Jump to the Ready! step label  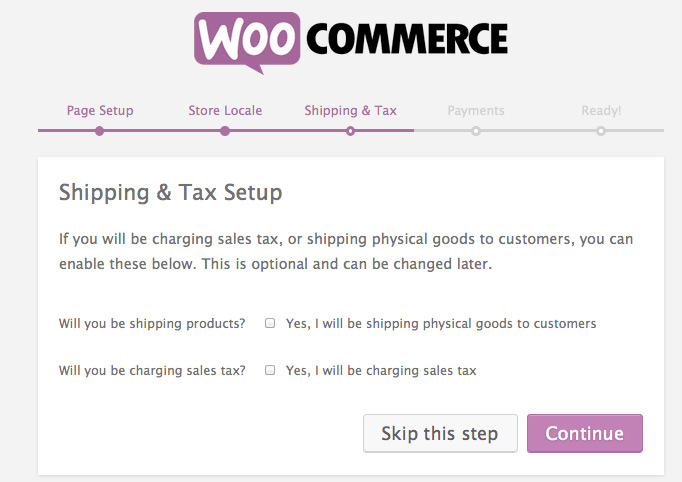point(601,110)
